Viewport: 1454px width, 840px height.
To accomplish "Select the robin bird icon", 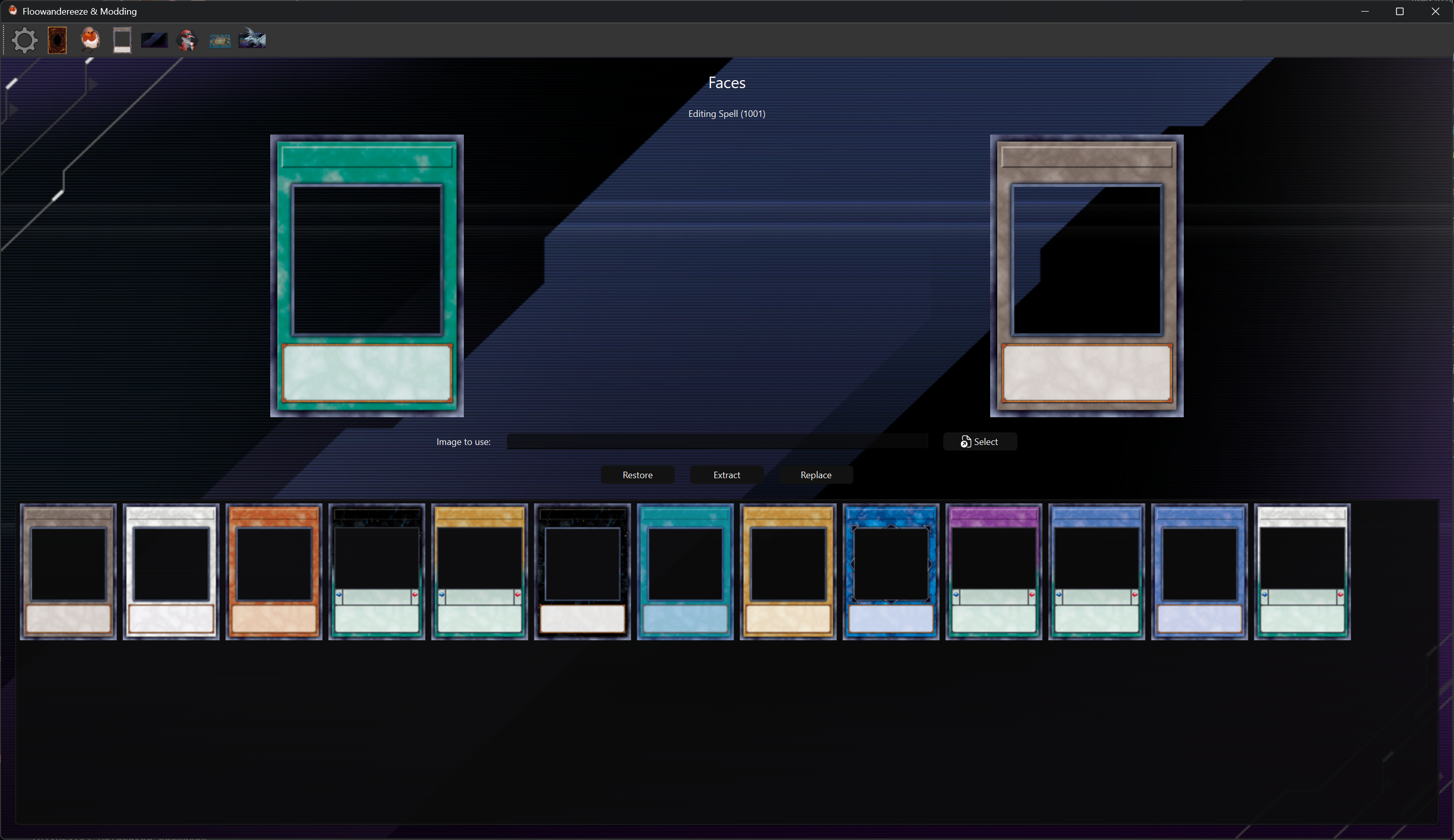I will pos(90,40).
